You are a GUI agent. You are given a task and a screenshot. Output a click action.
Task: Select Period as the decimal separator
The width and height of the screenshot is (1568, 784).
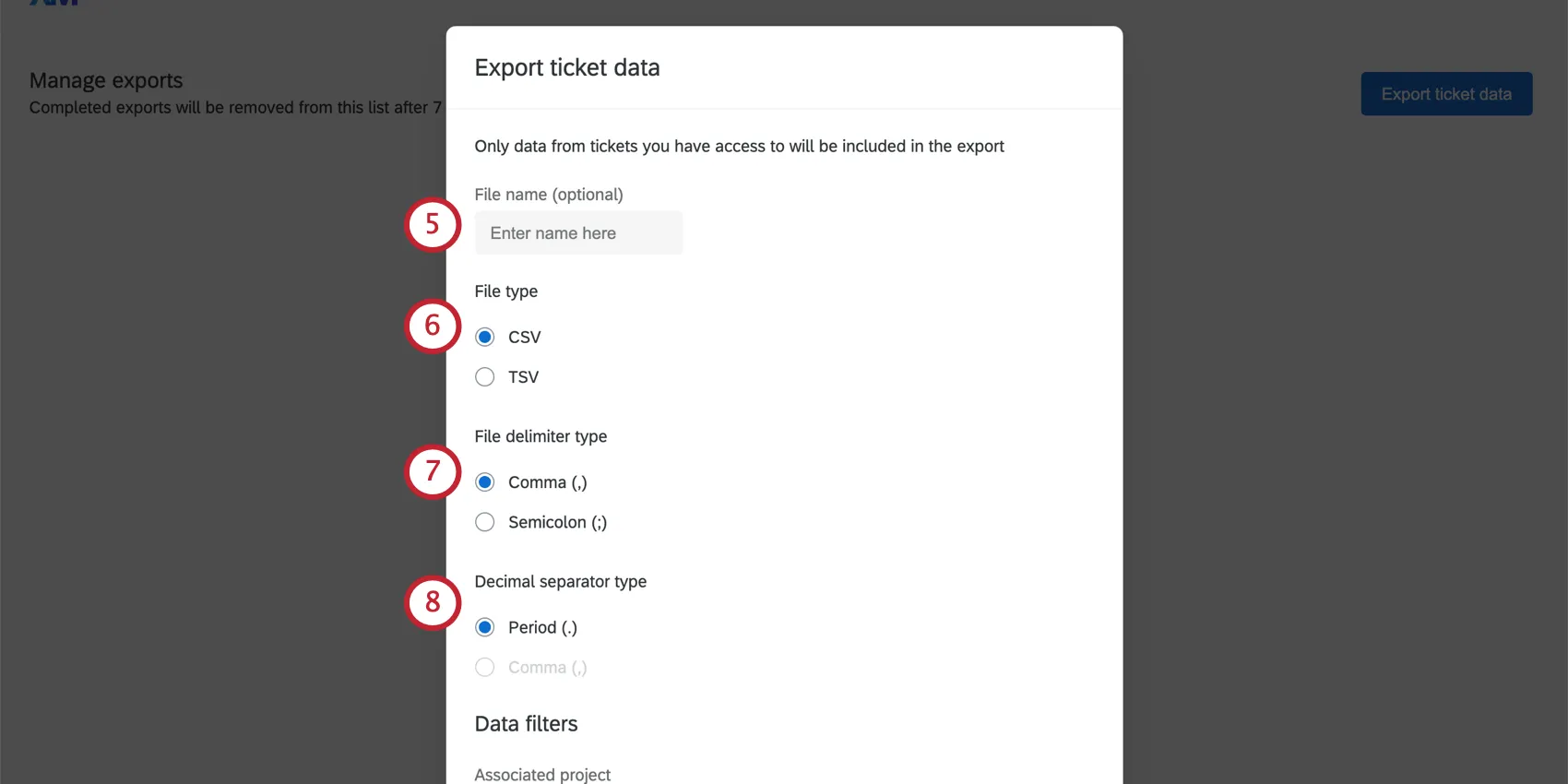tap(484, 627)
